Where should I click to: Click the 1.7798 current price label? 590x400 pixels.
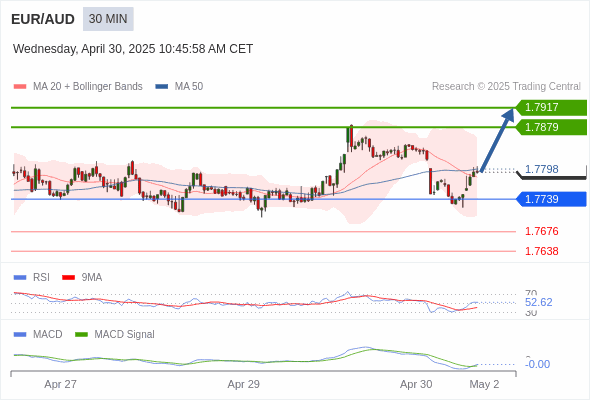coord(541,169)
